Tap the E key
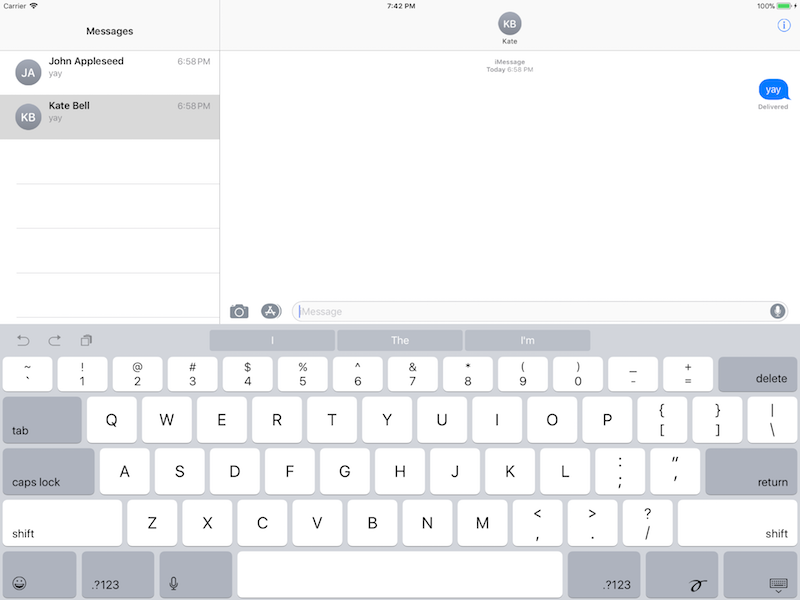 pos(222,420)
